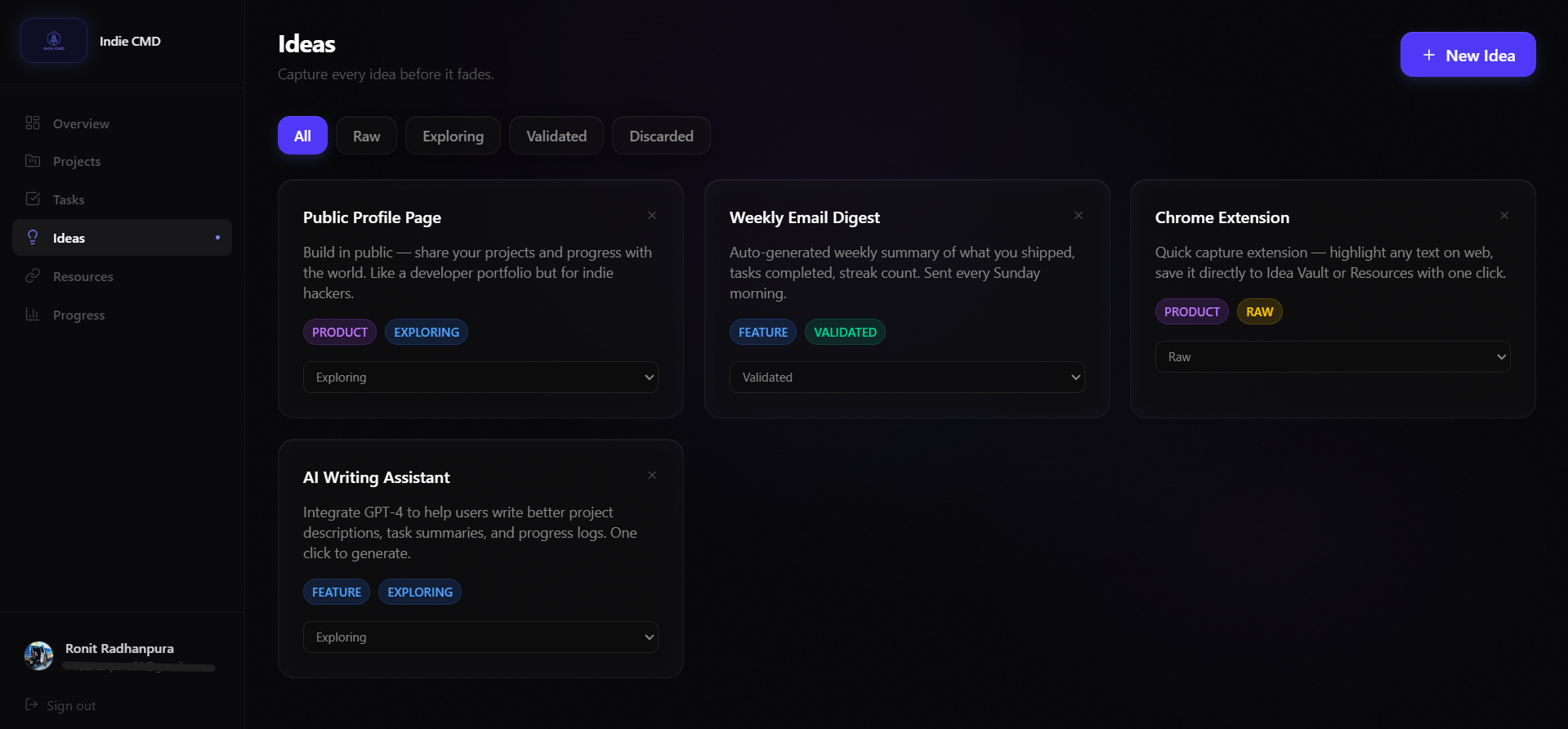This screenshot has height=729, width=1568.
Task: Select the Projects folder icon in sidebar
Action: [x=33, y=161]
